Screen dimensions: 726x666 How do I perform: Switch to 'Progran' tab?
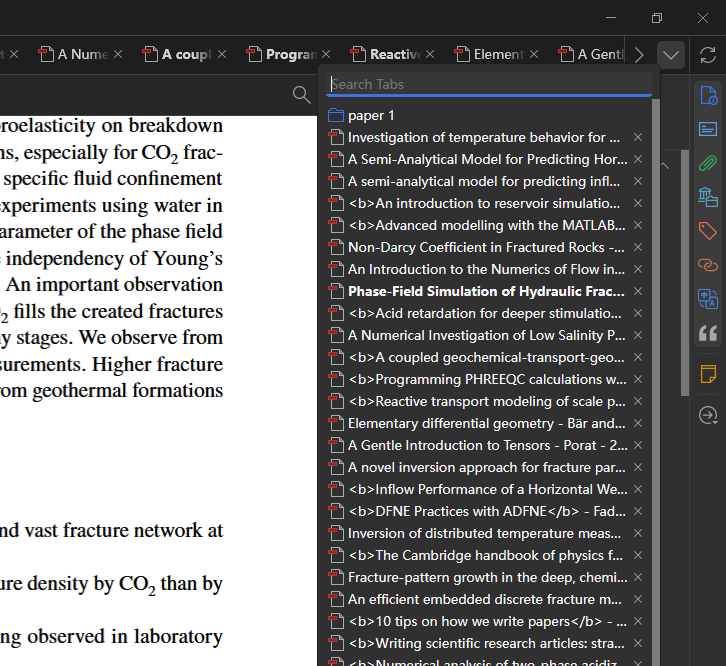point(282,54)
